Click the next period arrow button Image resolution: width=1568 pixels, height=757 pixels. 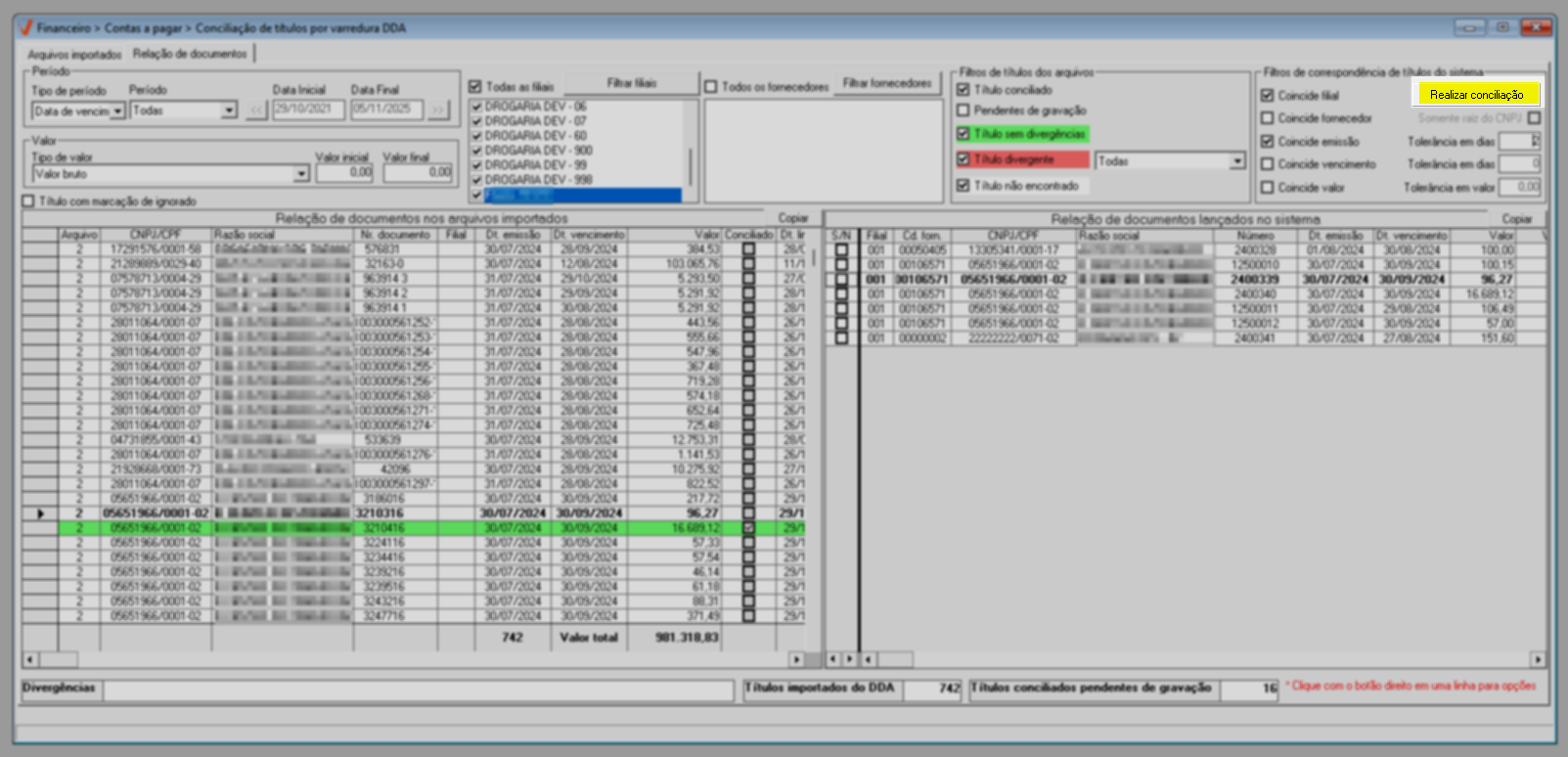(437, 111)
